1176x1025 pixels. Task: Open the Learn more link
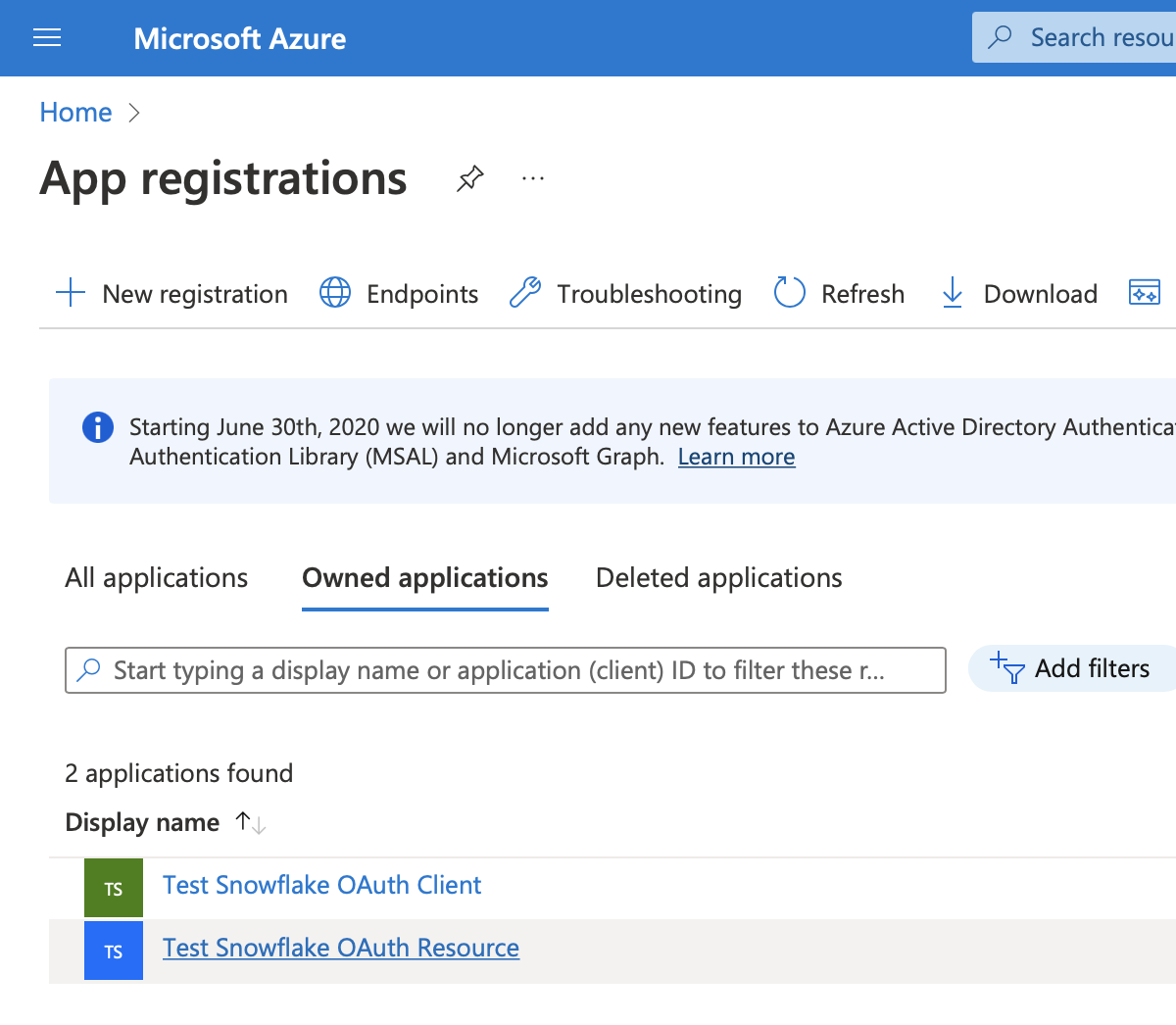point(736,457)
